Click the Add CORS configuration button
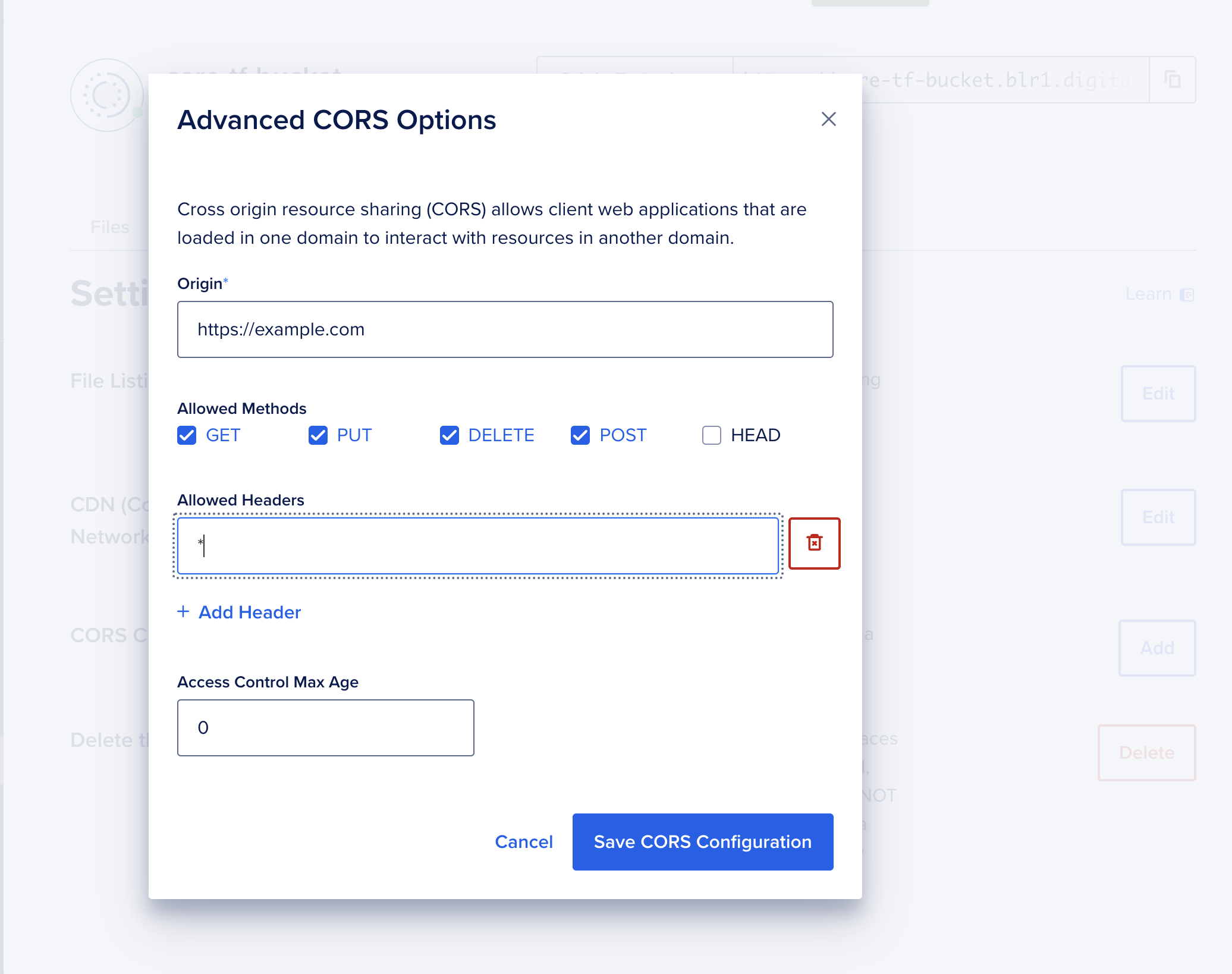Viewport: 1232px width, 974px height. (1156, 648)
